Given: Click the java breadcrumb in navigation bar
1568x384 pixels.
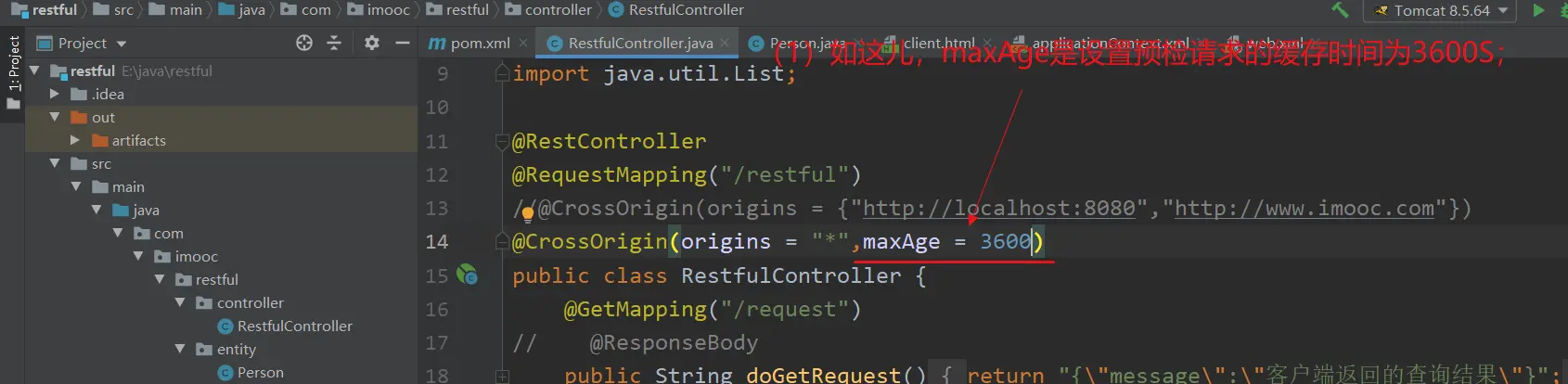Looking at the screenshot, I should tap(241, 10).
